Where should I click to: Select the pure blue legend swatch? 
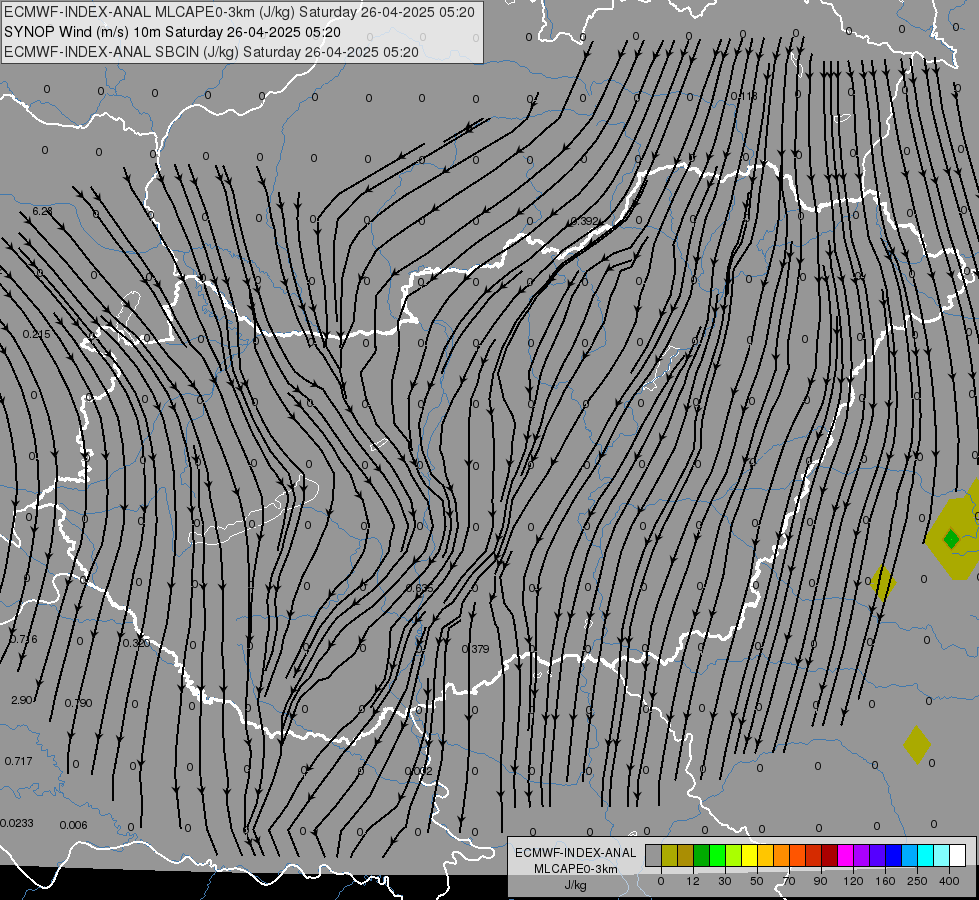(x=894, y=855)
